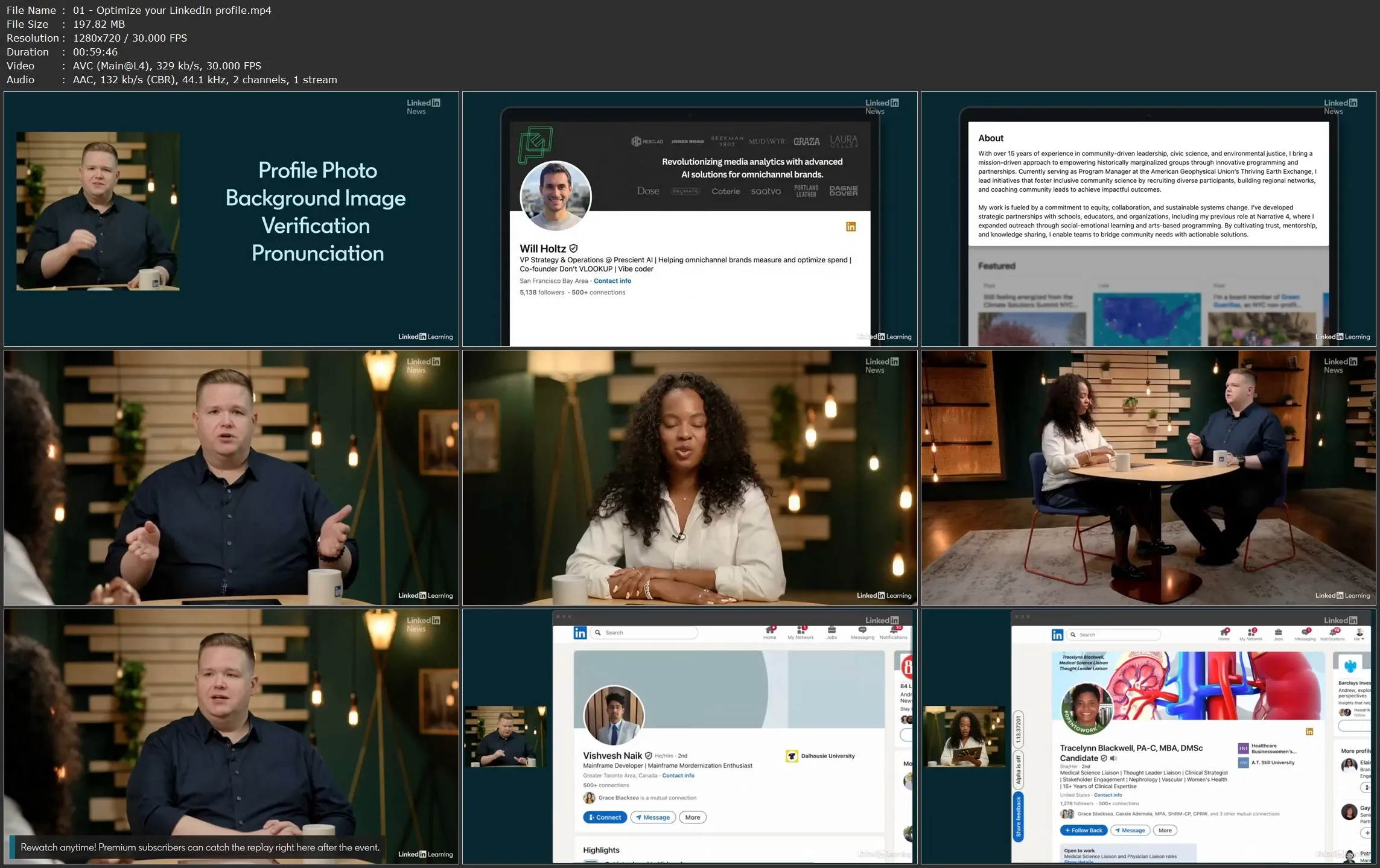Click gold LinkedIn Premium badge on Tracelynn's profile
Viewport: 1380px width, 868px height.
tap(1309, 732)
